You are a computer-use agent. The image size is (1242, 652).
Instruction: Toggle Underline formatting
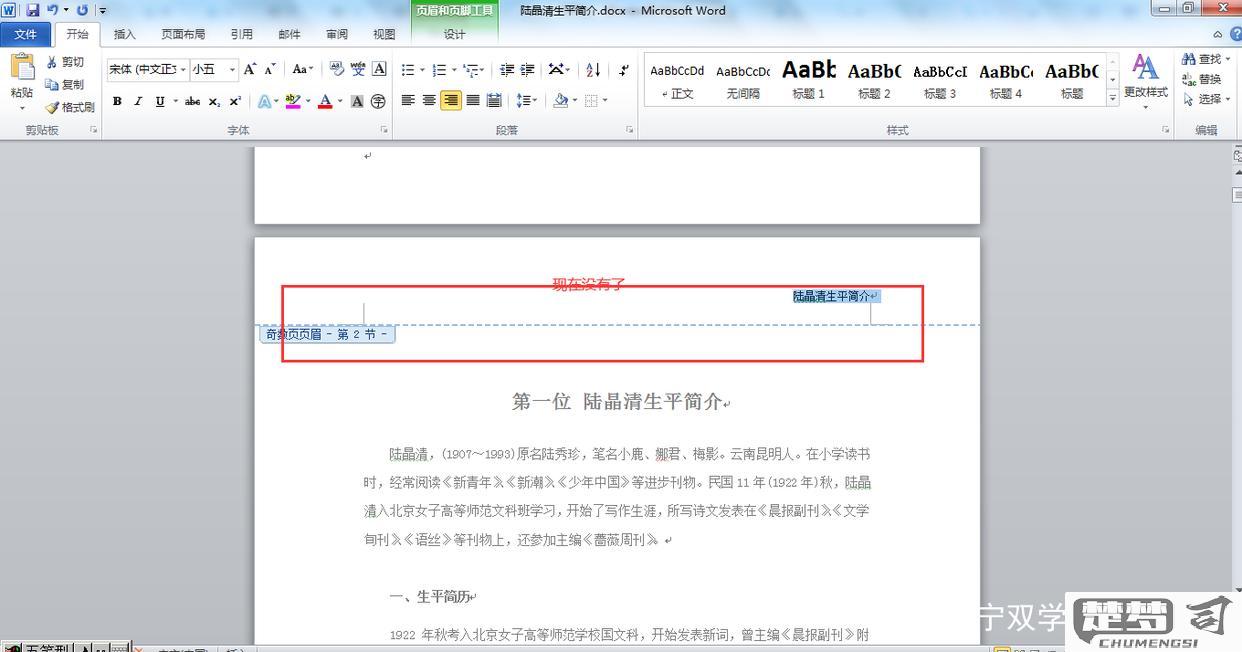pyautogui.click(x=160, y=101)
